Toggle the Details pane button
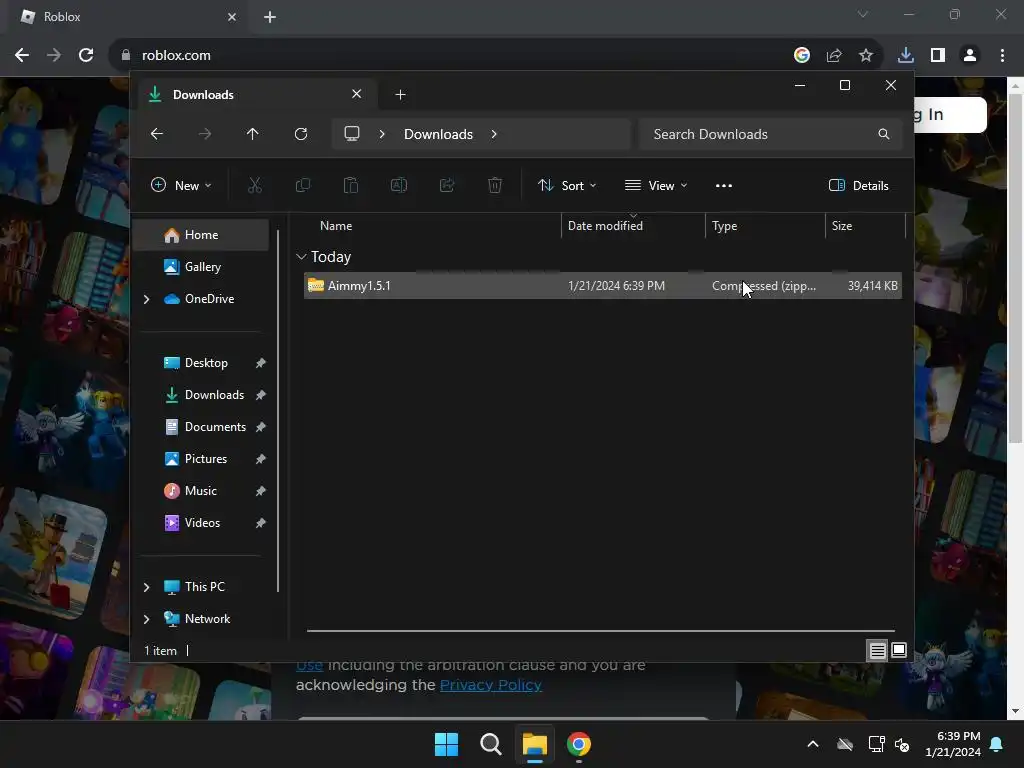1024x768 pixels. click(858, 185)
